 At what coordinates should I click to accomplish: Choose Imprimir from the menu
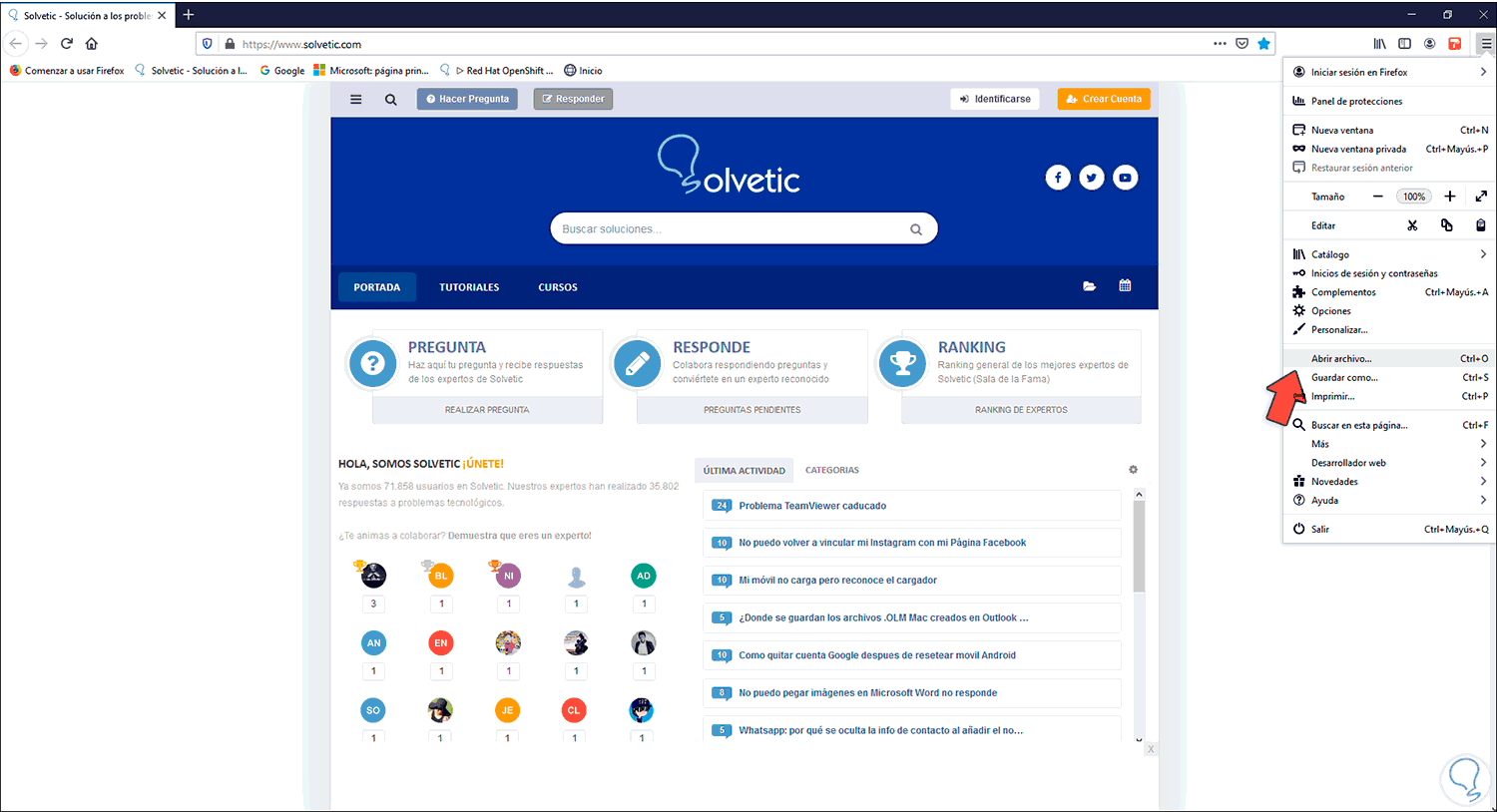click(x=1390, y=396)
